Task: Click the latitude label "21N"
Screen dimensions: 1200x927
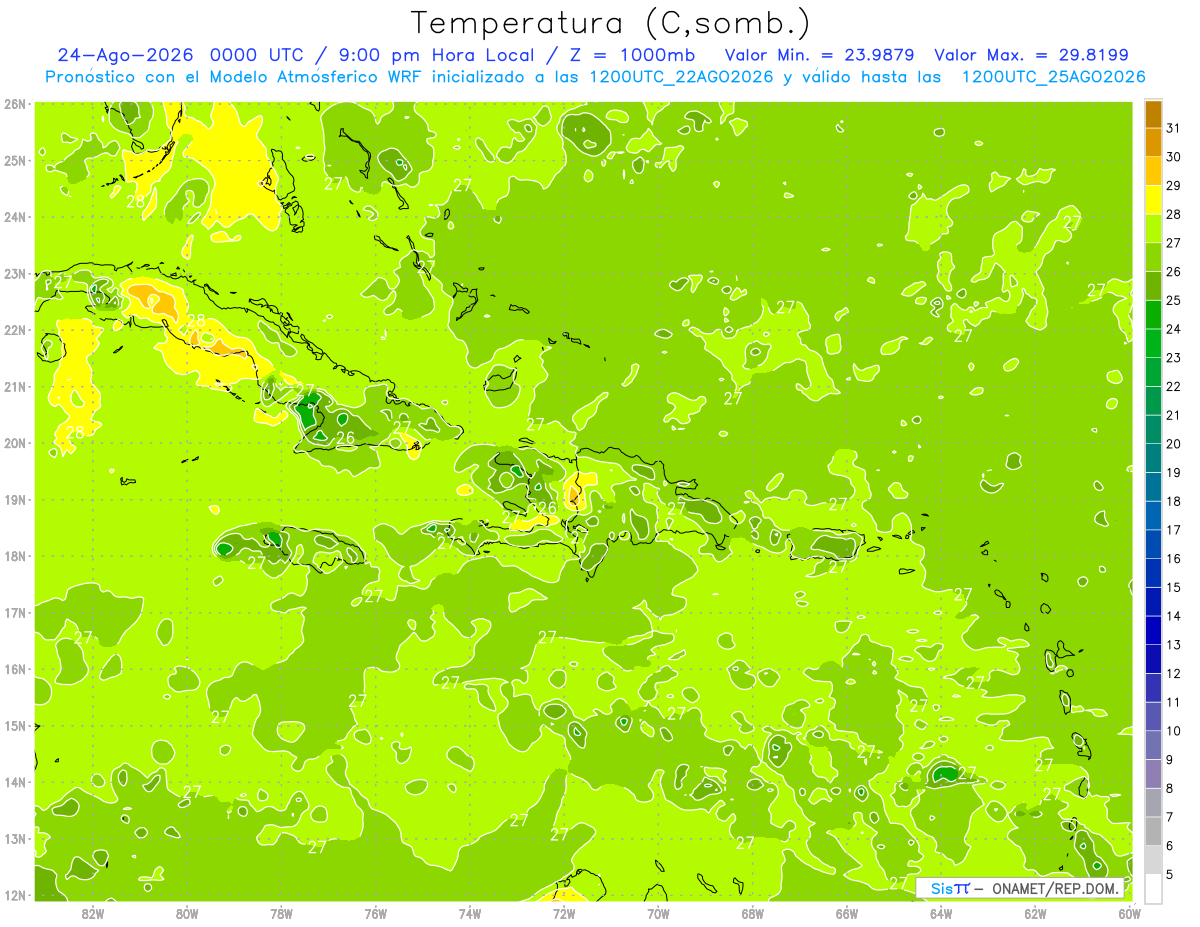Action: pyautogui.click(x=15, y=387)
